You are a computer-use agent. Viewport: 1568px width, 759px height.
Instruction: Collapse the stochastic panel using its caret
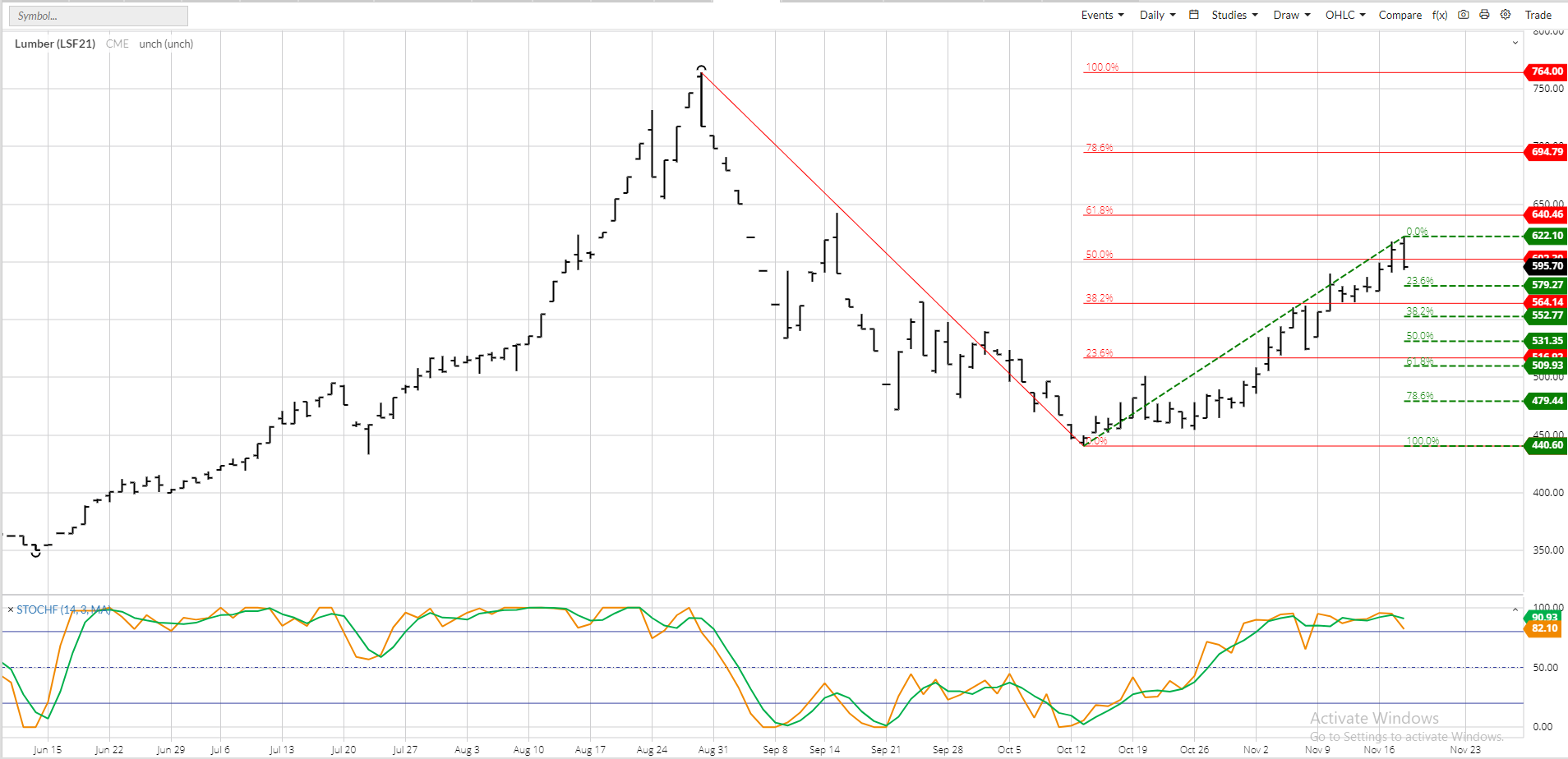[x=1515, y=609]
